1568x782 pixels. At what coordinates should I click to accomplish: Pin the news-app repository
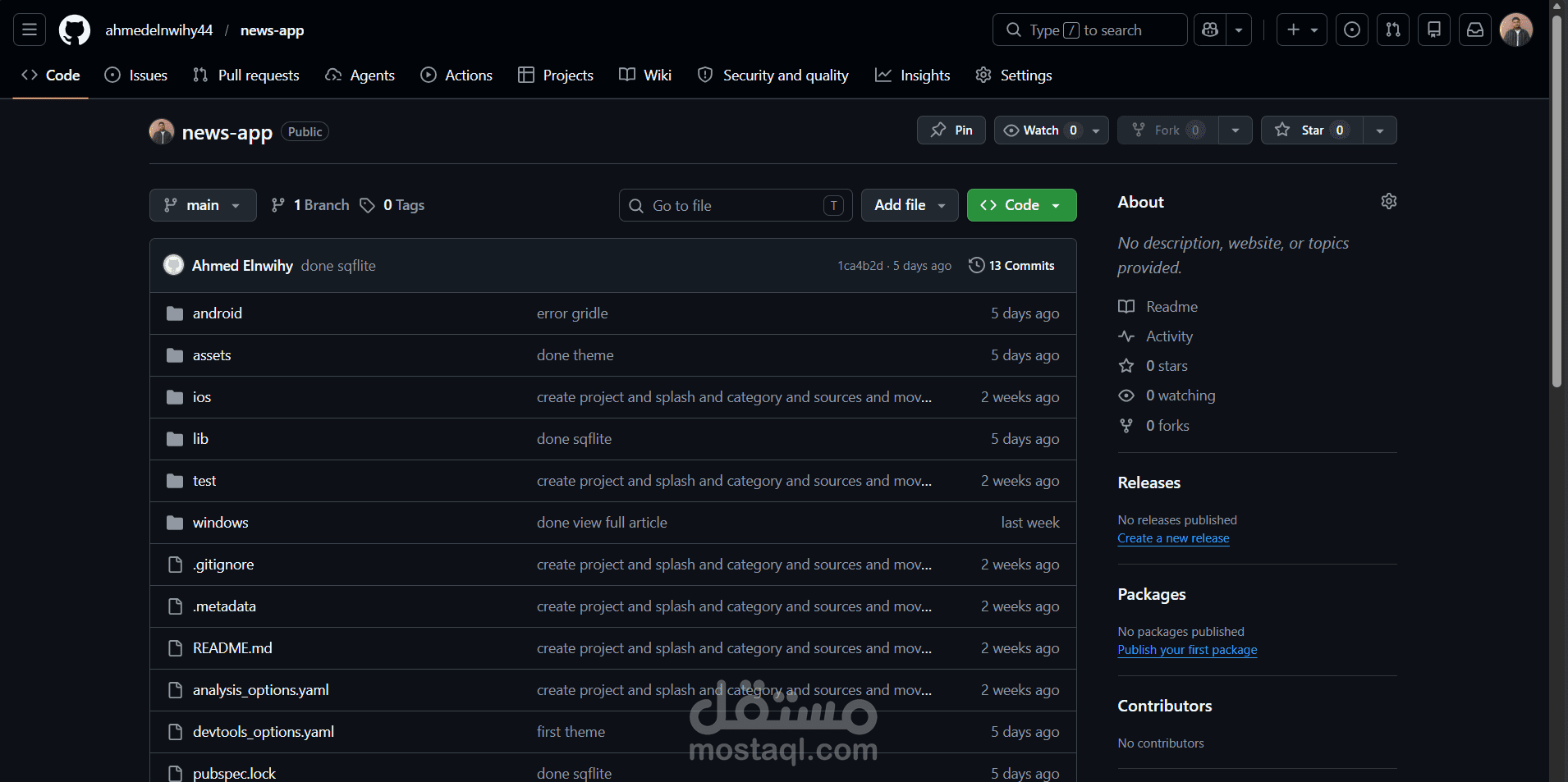coord(951,130)
